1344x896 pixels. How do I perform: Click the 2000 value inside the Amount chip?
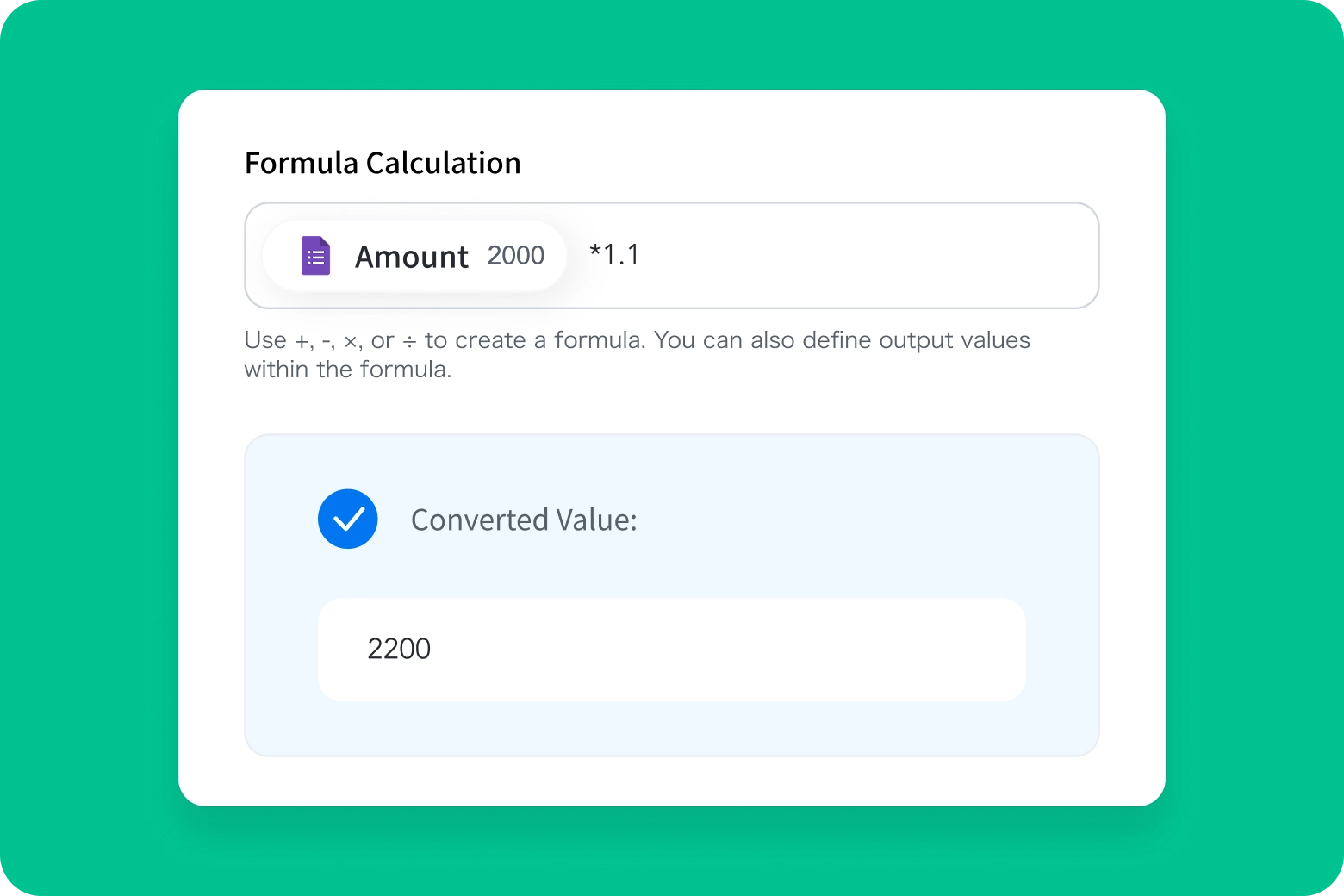point(516,256)
